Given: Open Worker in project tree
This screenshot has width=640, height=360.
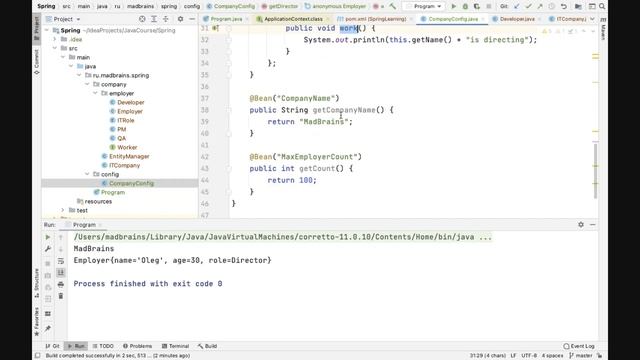Looking at the screenshot, I should pos(127,147).
